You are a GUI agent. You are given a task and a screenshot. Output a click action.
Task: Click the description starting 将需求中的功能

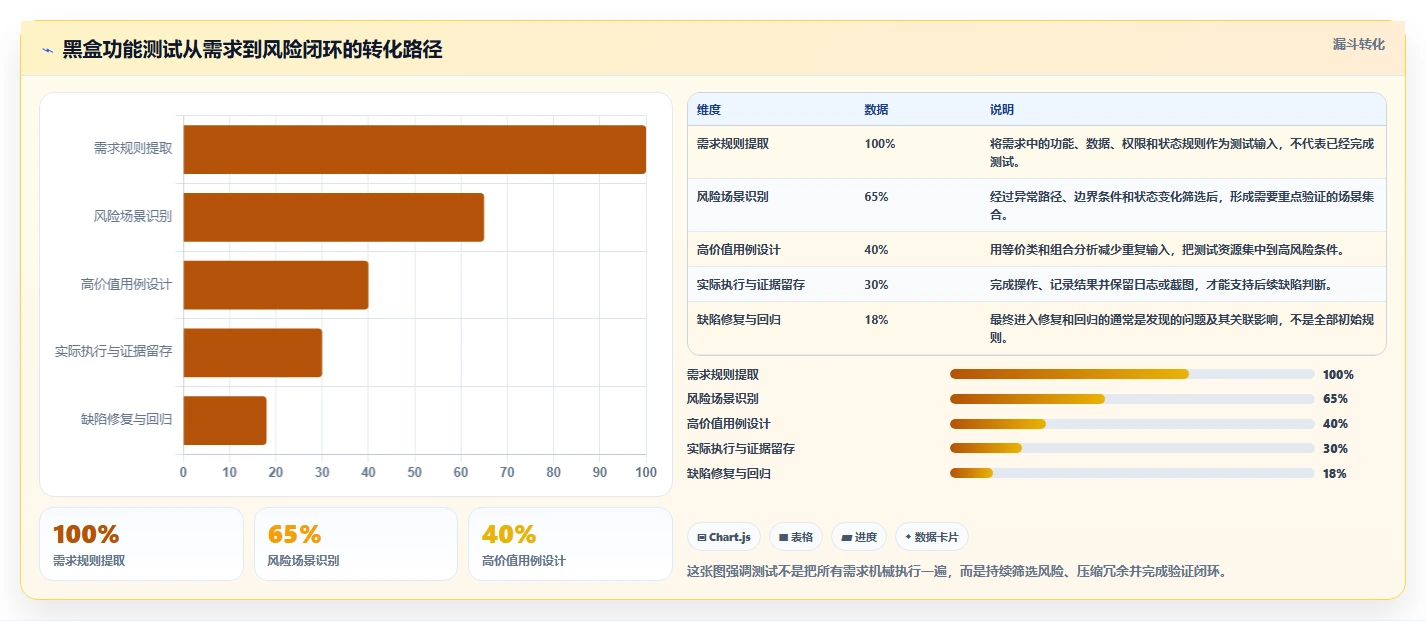pyautogui.click(x=1182, y=152)
